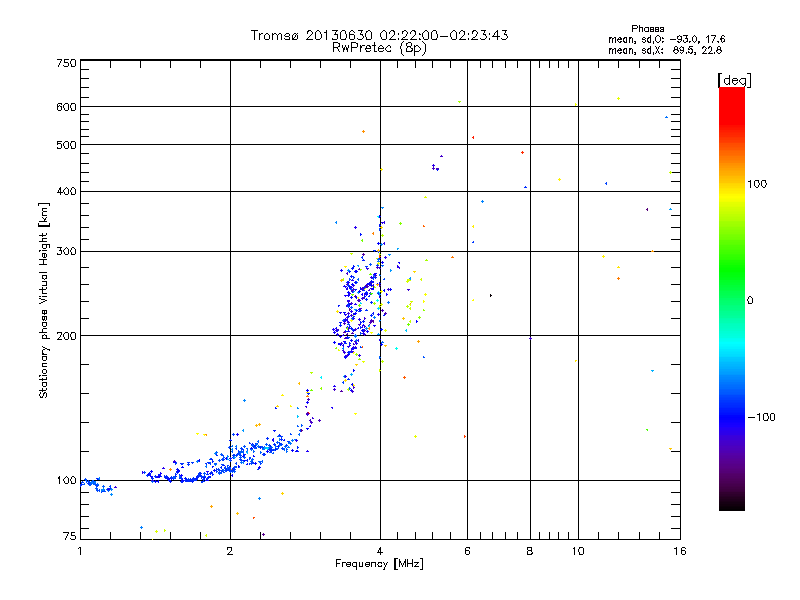This screenshot has width=800, height=600.
Task: Click x-axis tick label '16'
Action: (680, 551)
